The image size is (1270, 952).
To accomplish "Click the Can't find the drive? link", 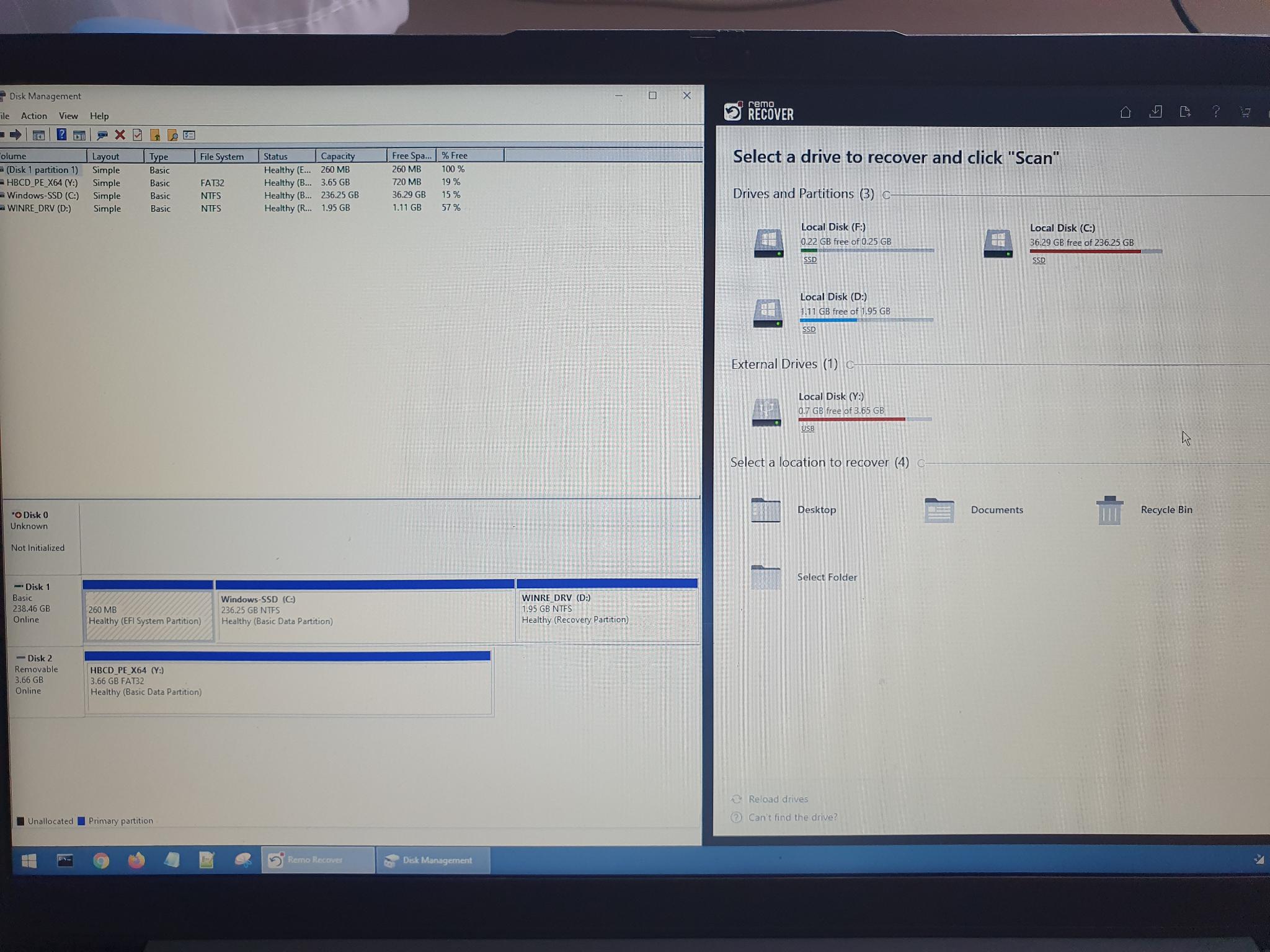I will click(784, 818).
